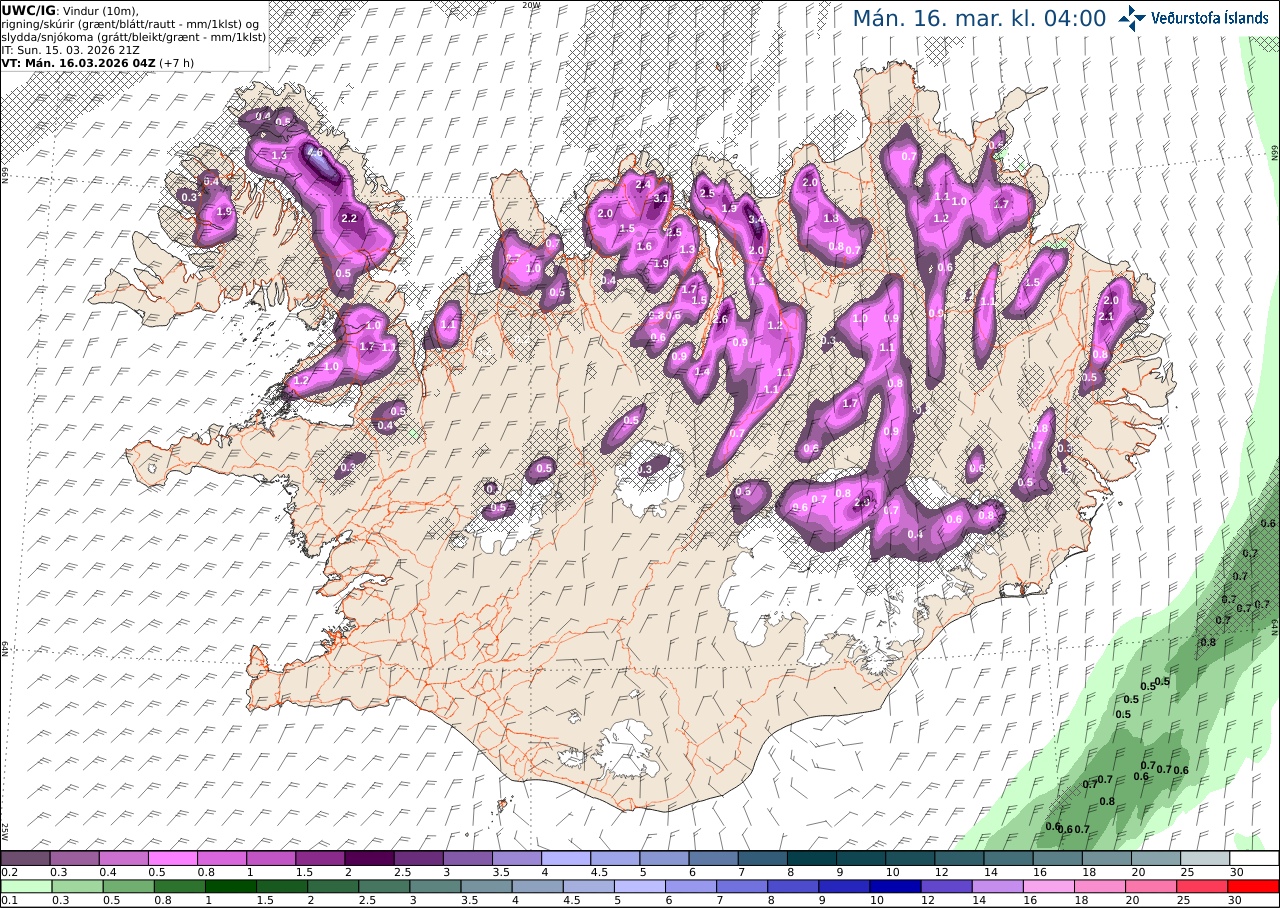Screen dimensions: 1280x908
Task: Click the 0.1 label on the rain legend
Action: tap(8, 900)
